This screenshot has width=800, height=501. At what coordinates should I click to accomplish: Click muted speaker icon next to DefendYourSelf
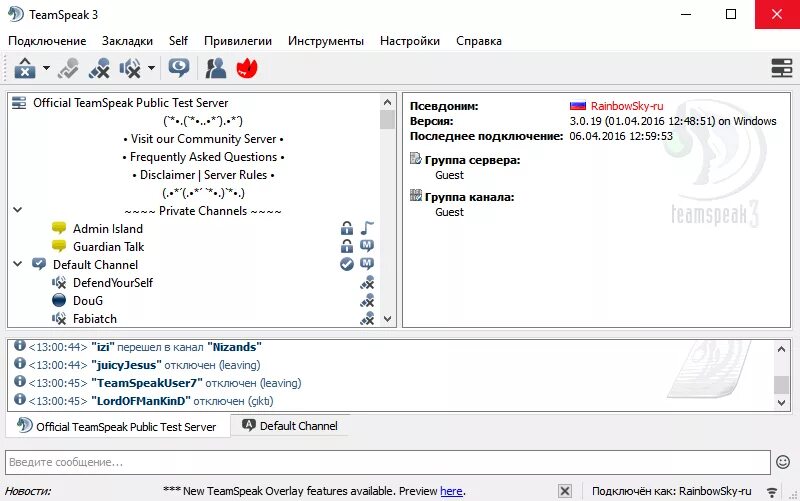[x=59, y=283]
